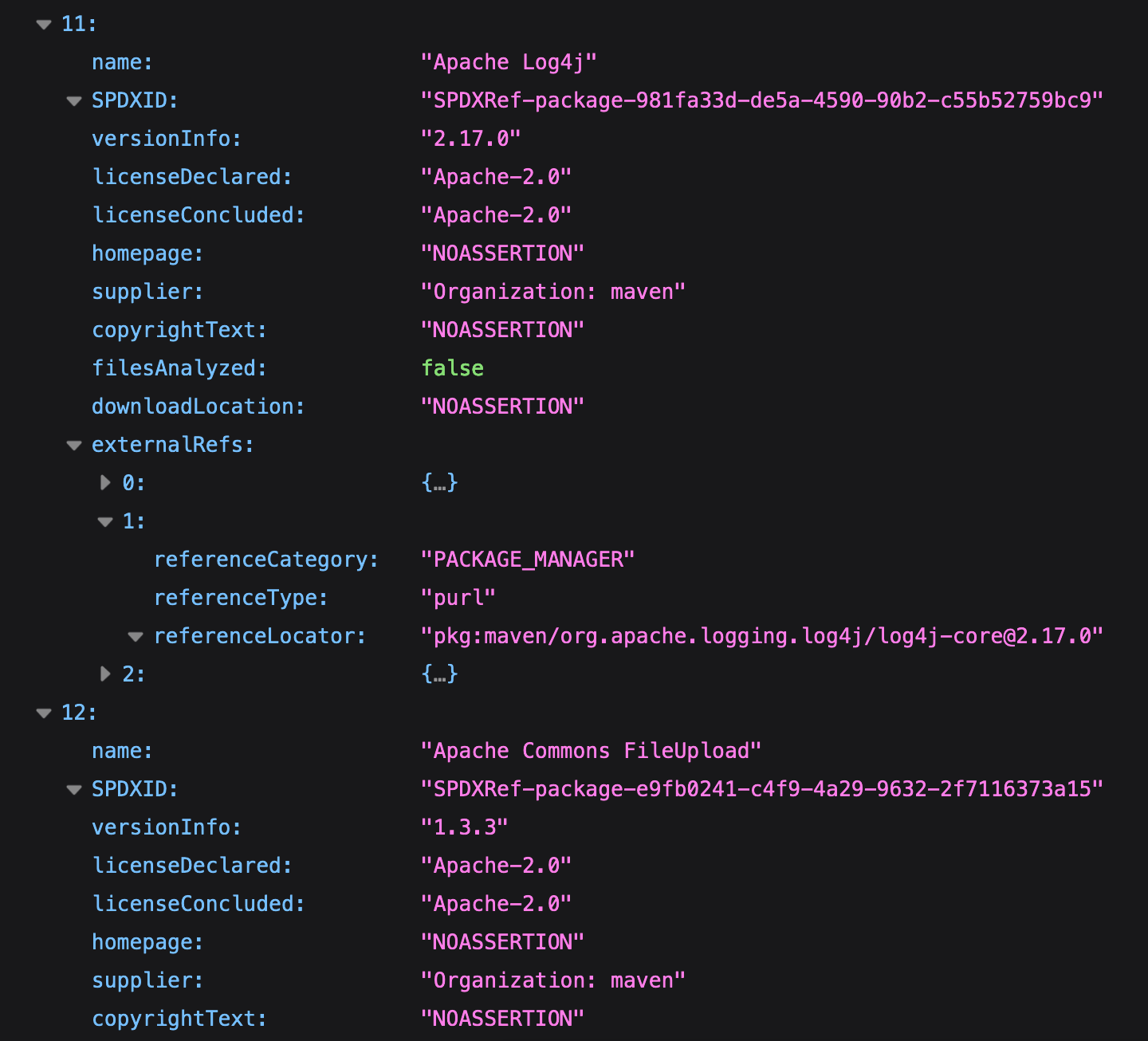This screenshot has width=1148, height=1041.
Task: Collapse externalRefs entry 1
Action: point(105,522)
